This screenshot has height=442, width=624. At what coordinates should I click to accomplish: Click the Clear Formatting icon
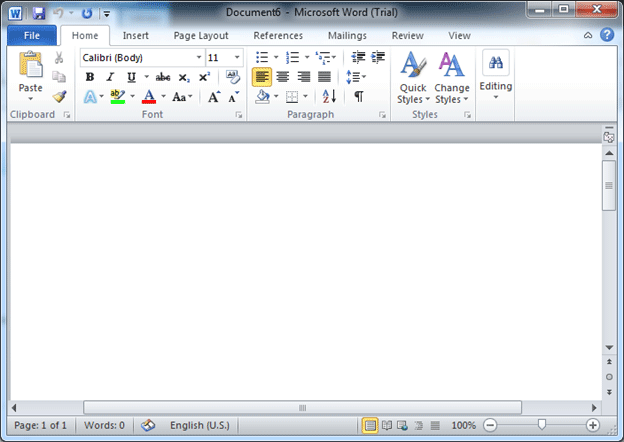tap(233, 77)
